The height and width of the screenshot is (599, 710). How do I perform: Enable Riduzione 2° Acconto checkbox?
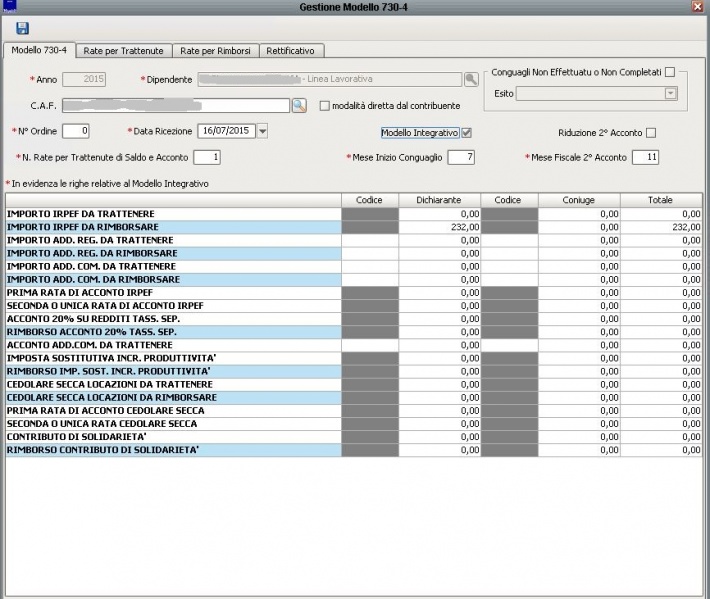click(x=651, y=132)
